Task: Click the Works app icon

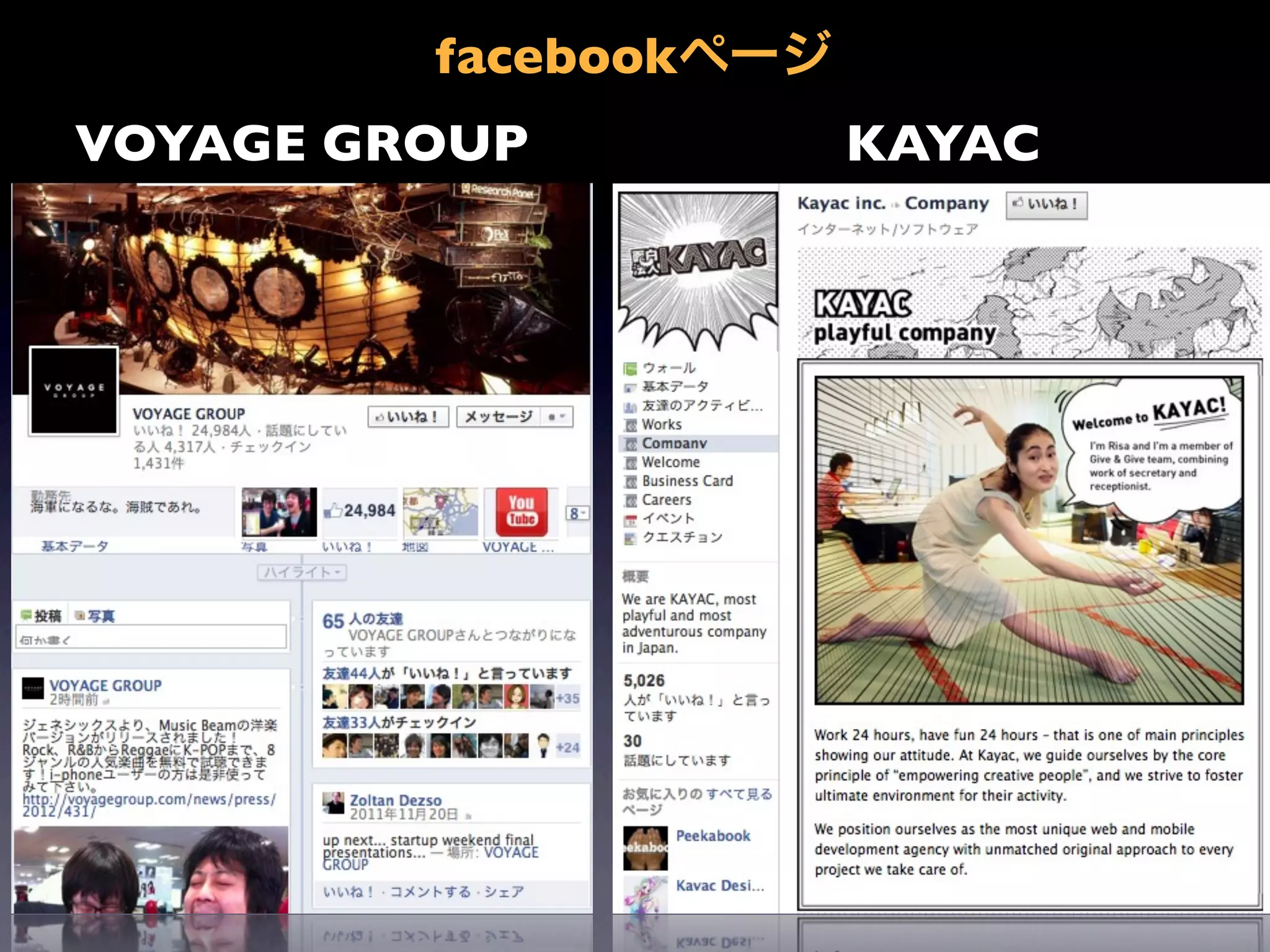Action: pos(630,425)
